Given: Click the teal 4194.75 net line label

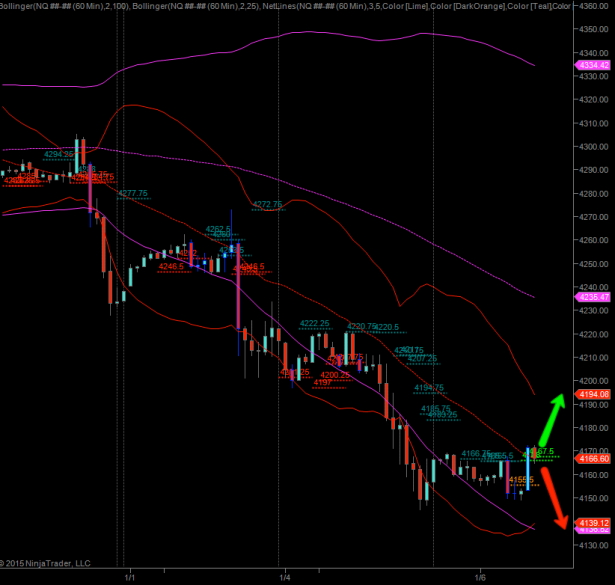Looking at the screenshot, I should click(428, 387).
